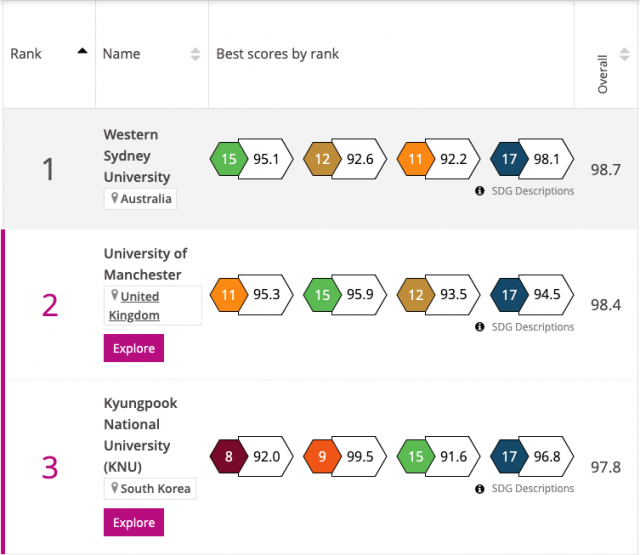Explore the University of Manchester

(x=133, y=348)
